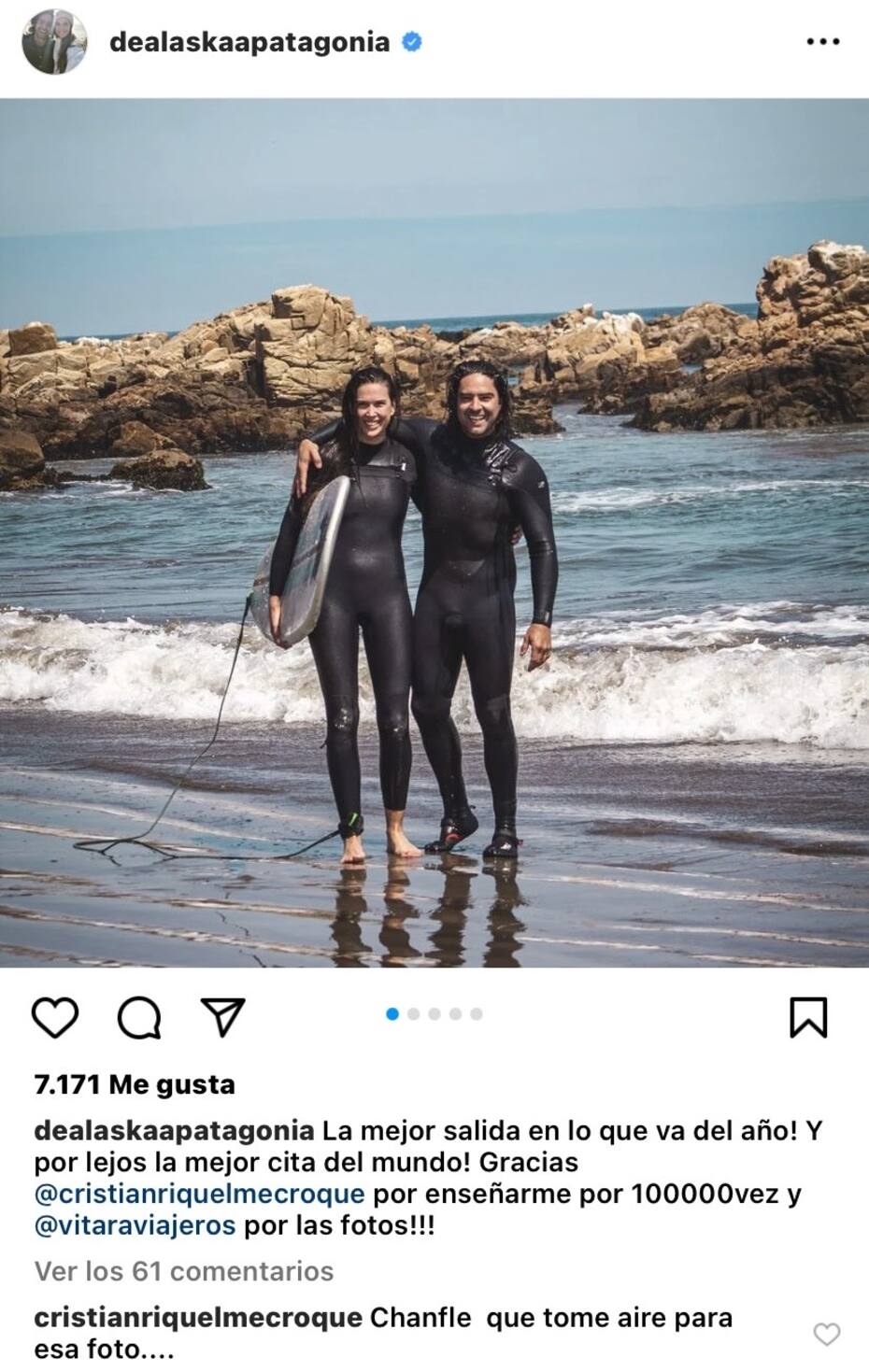869x1372 pixels.
Task: Select the fourth carousel dot
Action: pos(455,1014)
